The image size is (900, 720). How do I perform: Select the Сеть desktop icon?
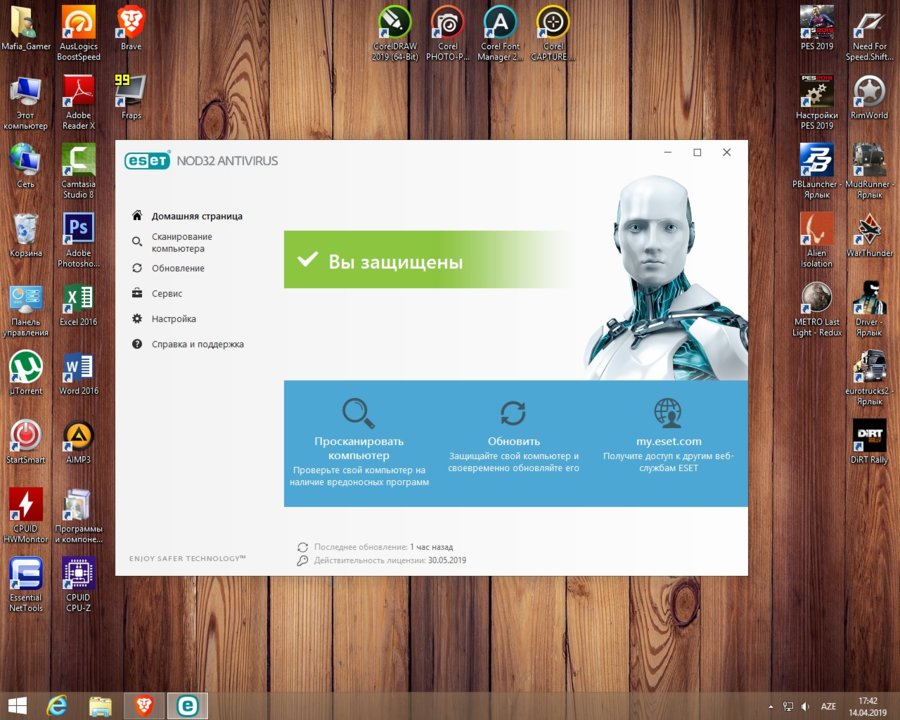tap(26, 167)
